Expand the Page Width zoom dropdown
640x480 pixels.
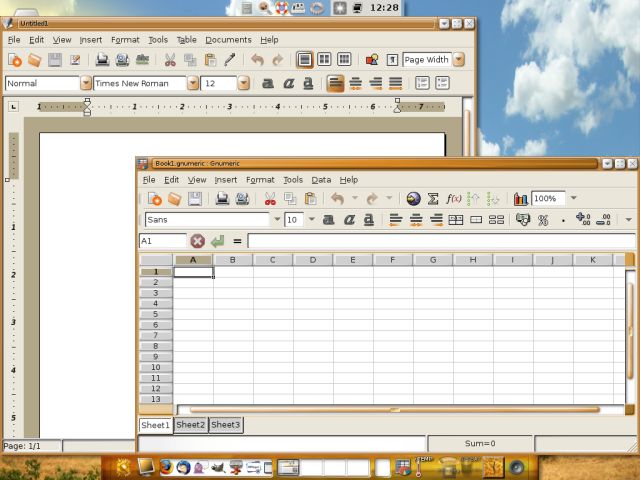point(458,60)
